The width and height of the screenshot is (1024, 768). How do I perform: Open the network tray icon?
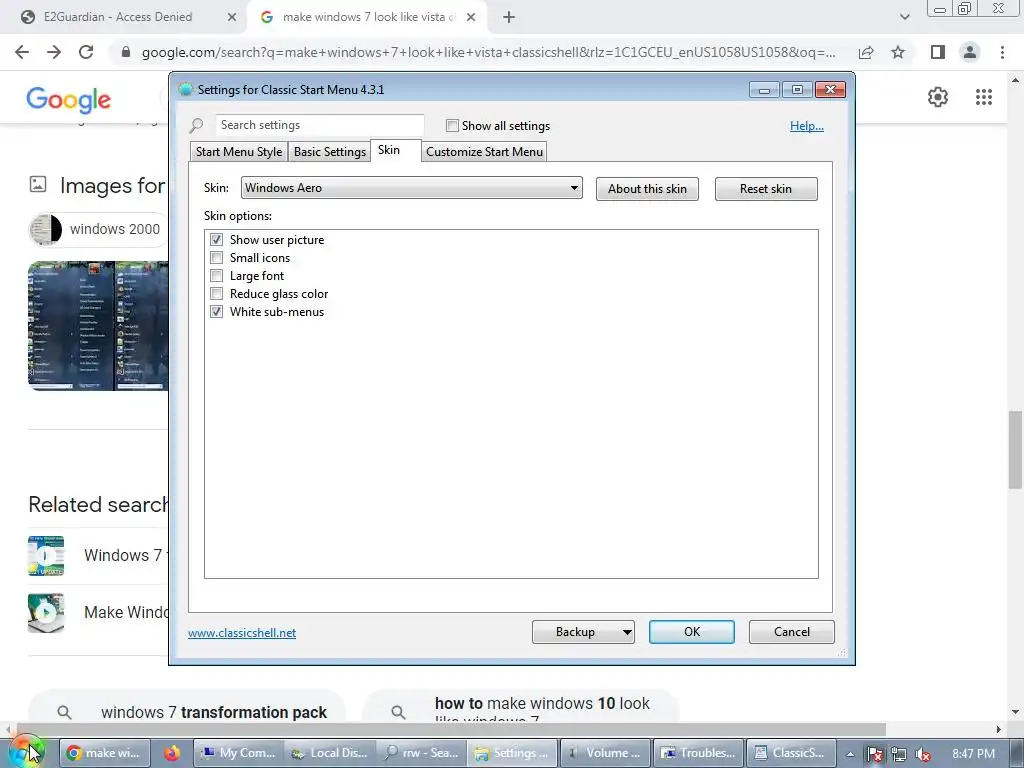[899, 754]
